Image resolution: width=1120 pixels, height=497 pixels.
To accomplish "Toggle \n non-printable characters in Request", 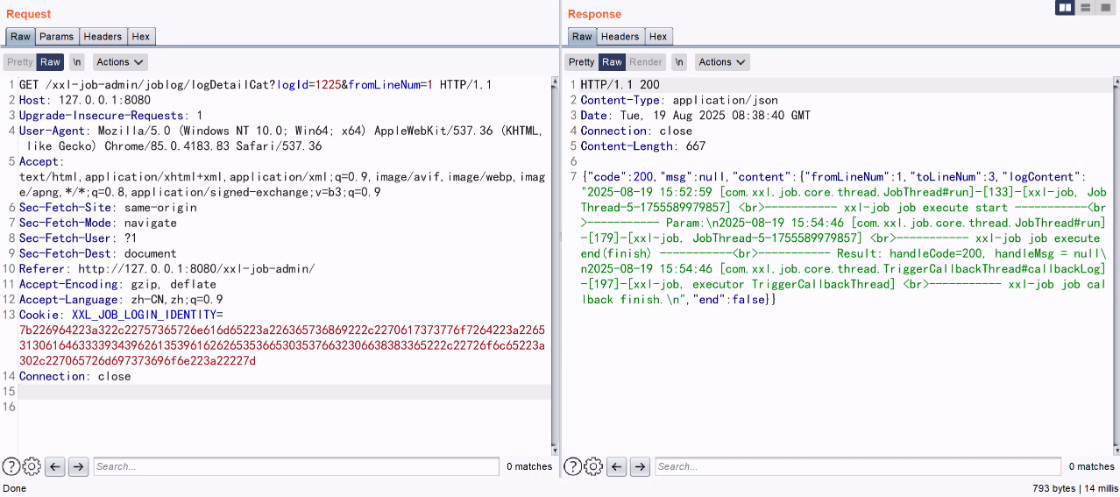I will pos(77,62).
